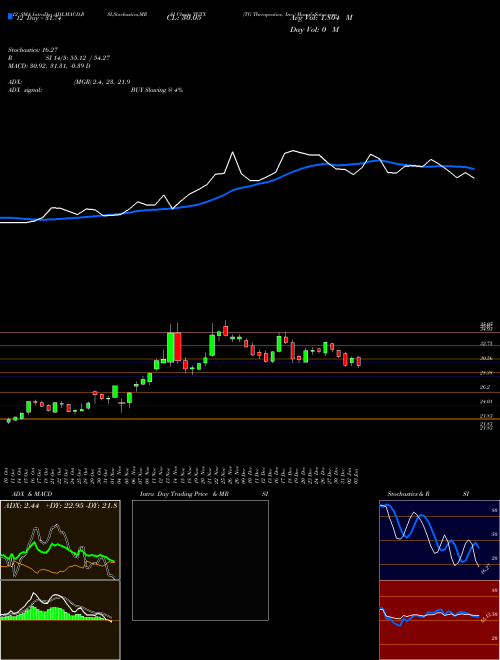
Task: Select the 'Day Vol: 0 M' readout
Action: point(314,30)
